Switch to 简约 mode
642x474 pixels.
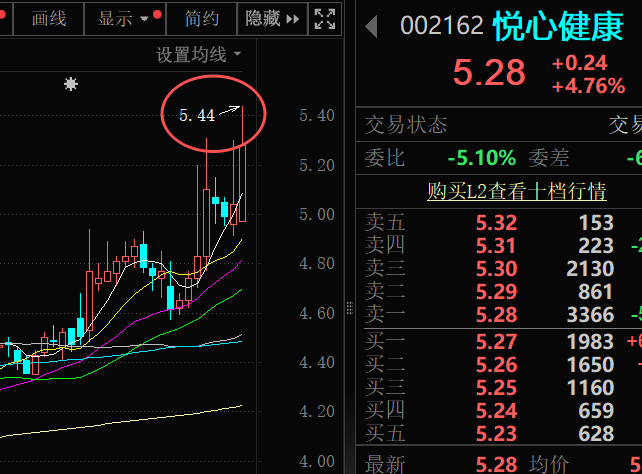201,19
